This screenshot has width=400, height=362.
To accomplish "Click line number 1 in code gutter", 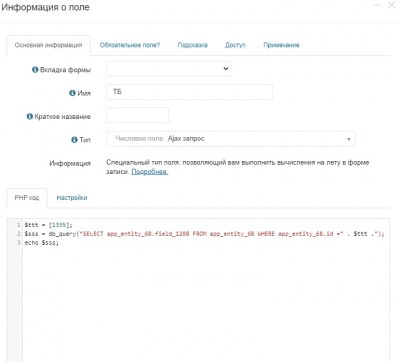I will tap(19, 225).
